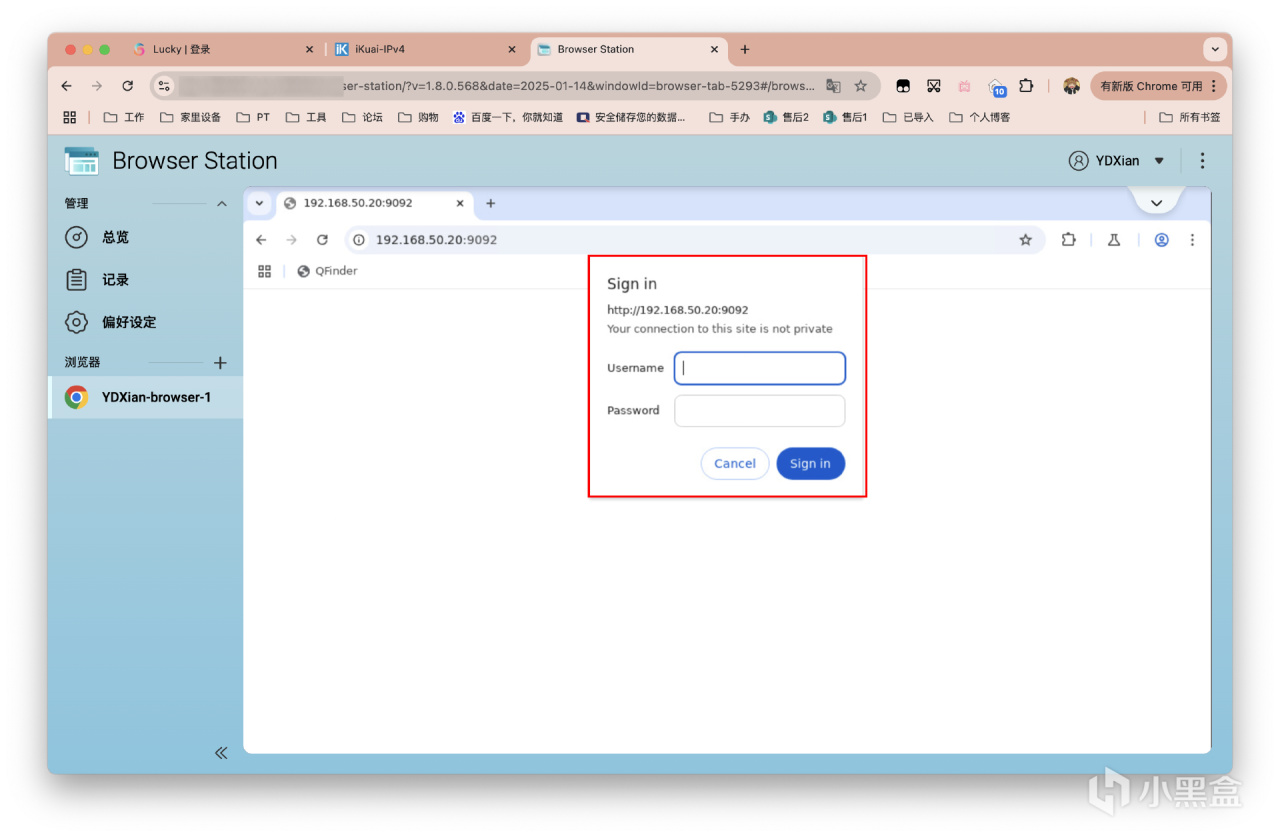Open the 家里设备 bookmarks folder
Viewport: 1280px width, 837px height.
pyautogui.click(x=190, y=117)
